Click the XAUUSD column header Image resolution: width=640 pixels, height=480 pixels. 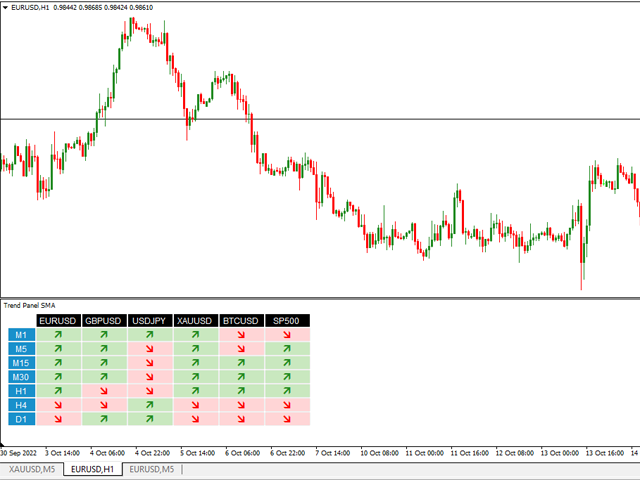[195, 321]
